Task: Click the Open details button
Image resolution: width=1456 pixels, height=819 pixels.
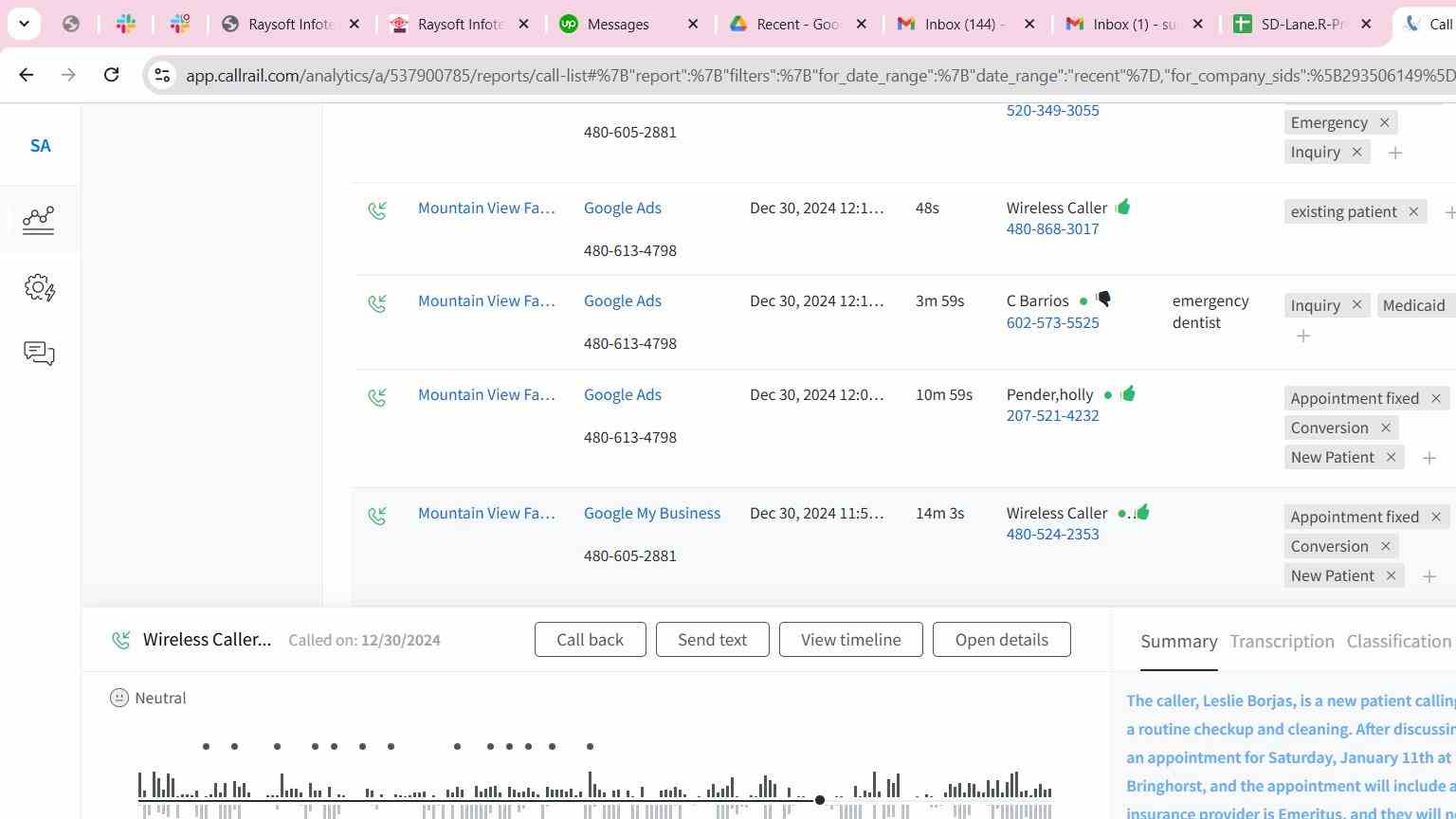Action: point(1002,640)
